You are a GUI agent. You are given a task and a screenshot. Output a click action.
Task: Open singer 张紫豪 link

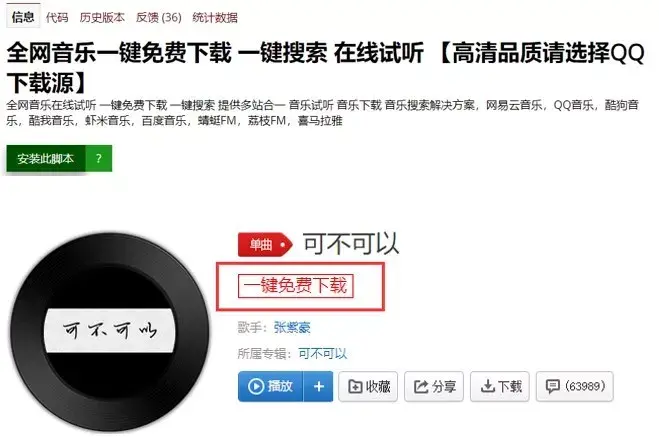tap(292, 327)
